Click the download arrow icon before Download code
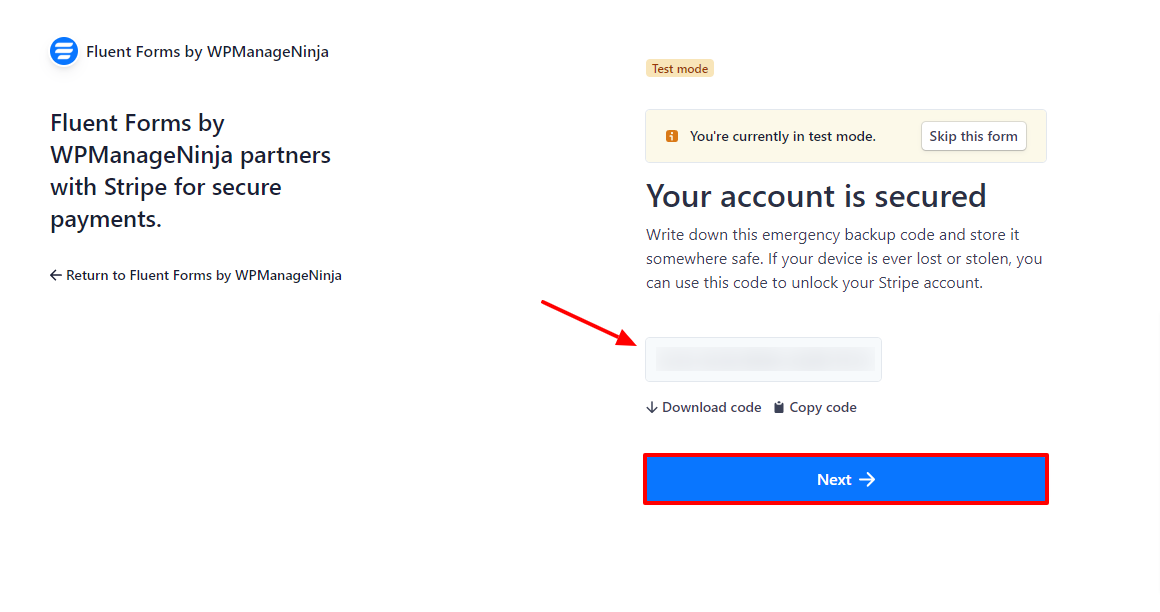The height and width of the screenshot is (612, 1160). 652,408
